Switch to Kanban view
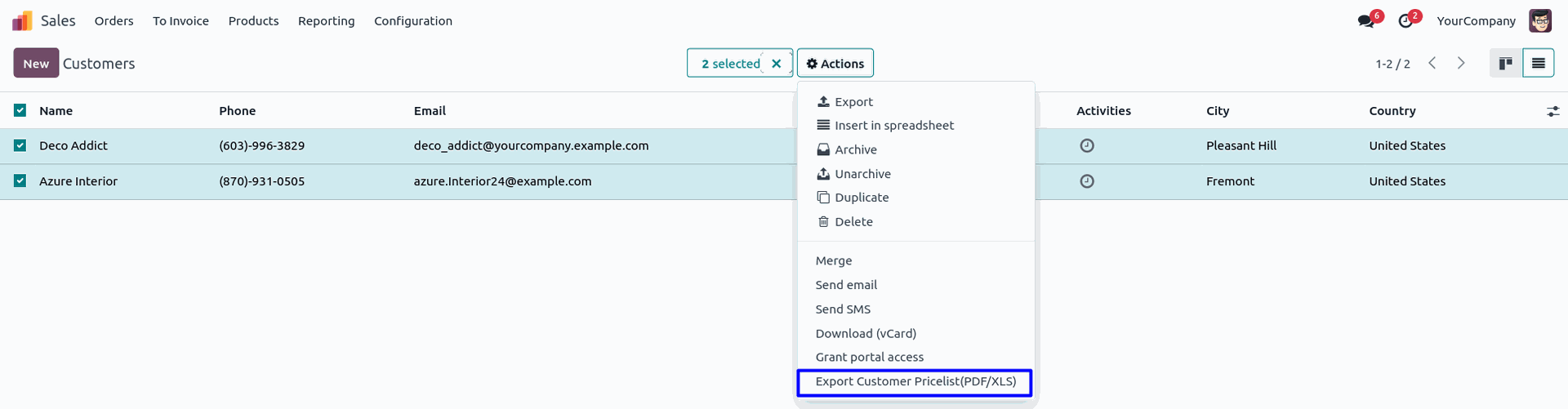The height and width of the screenshot is (409, 1568). (1505, 64)
